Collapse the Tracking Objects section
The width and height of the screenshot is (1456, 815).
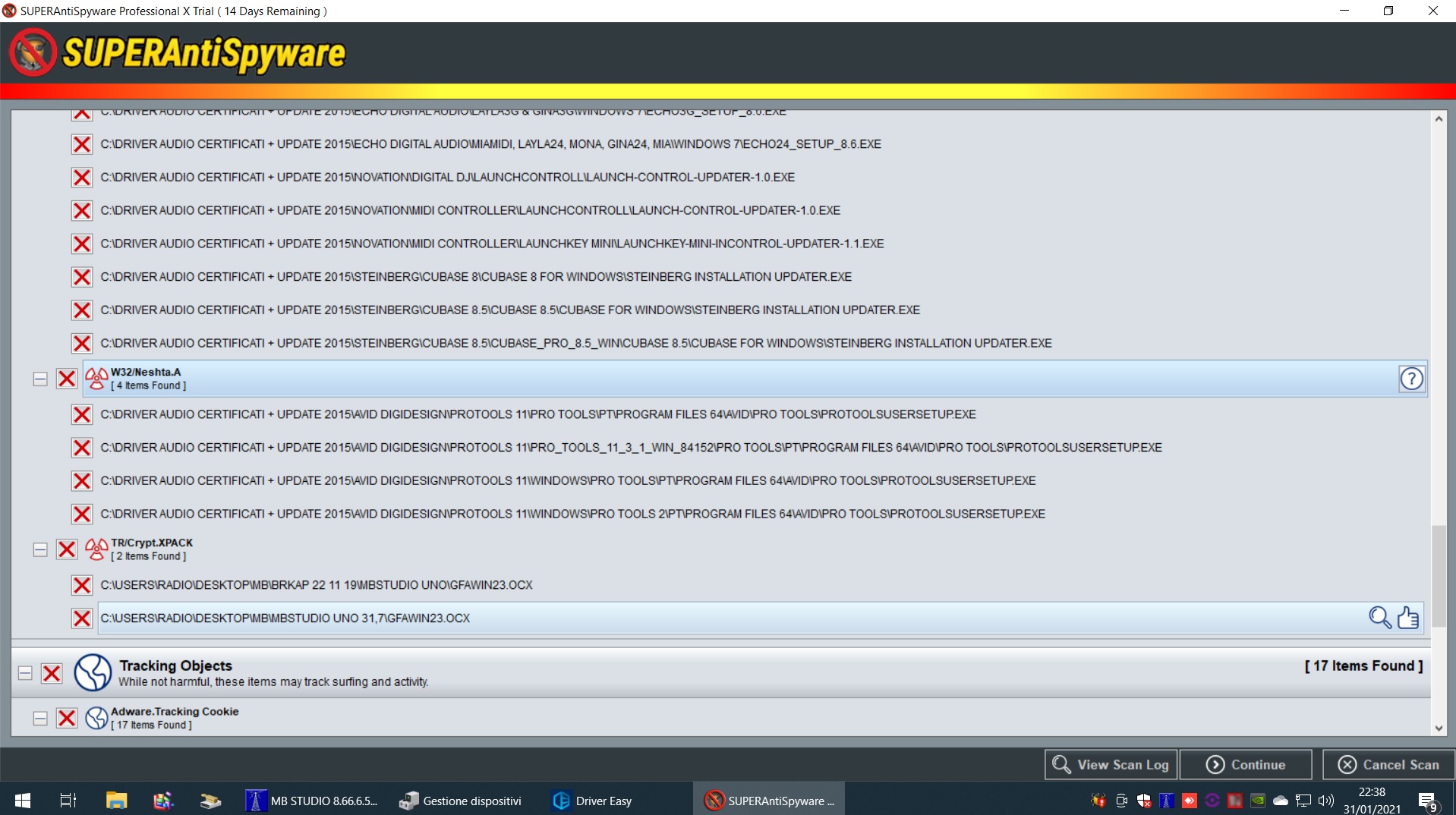tap(25, 673)
